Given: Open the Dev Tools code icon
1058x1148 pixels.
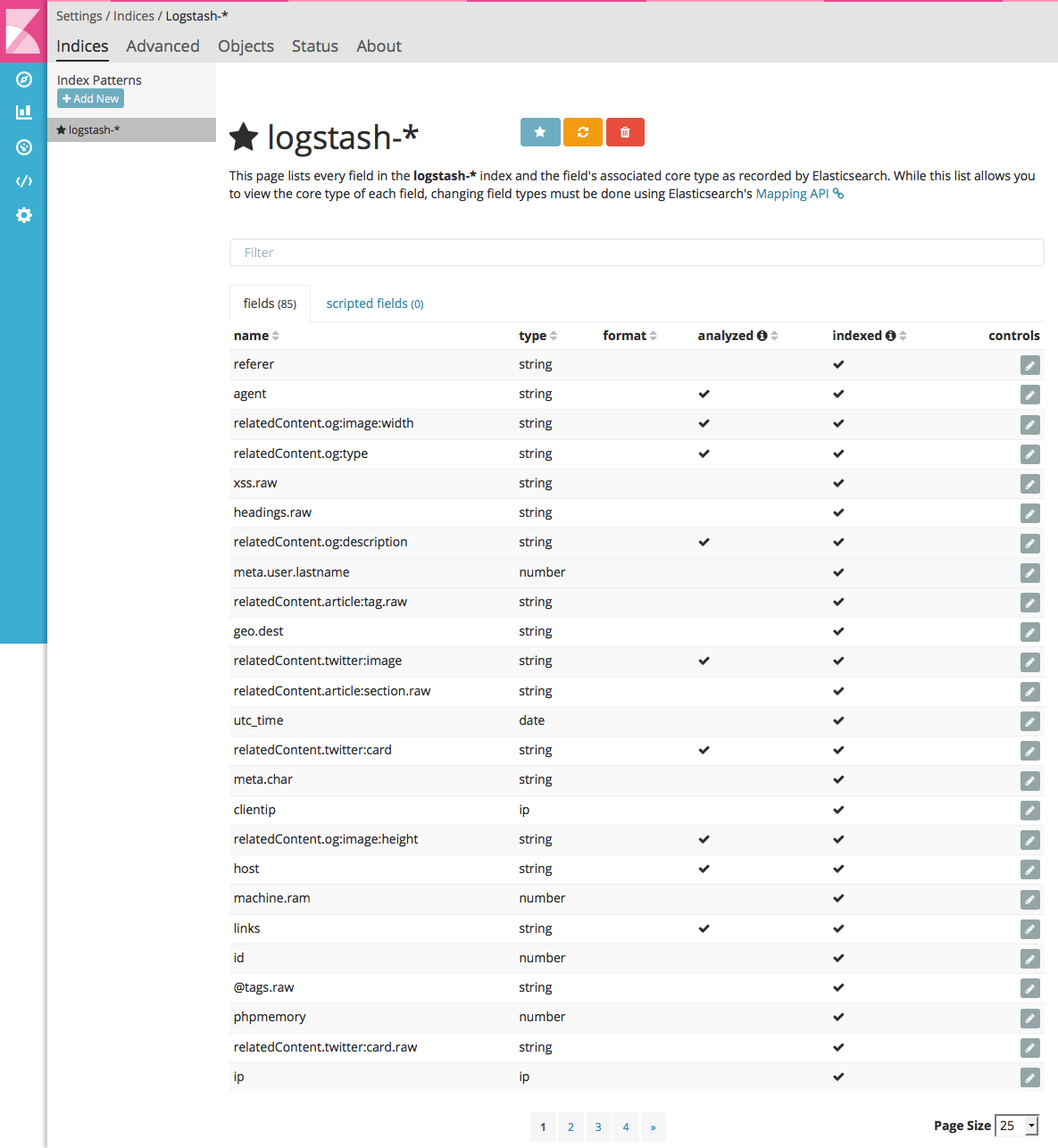Looking at the screenshot, I should 24,181.
